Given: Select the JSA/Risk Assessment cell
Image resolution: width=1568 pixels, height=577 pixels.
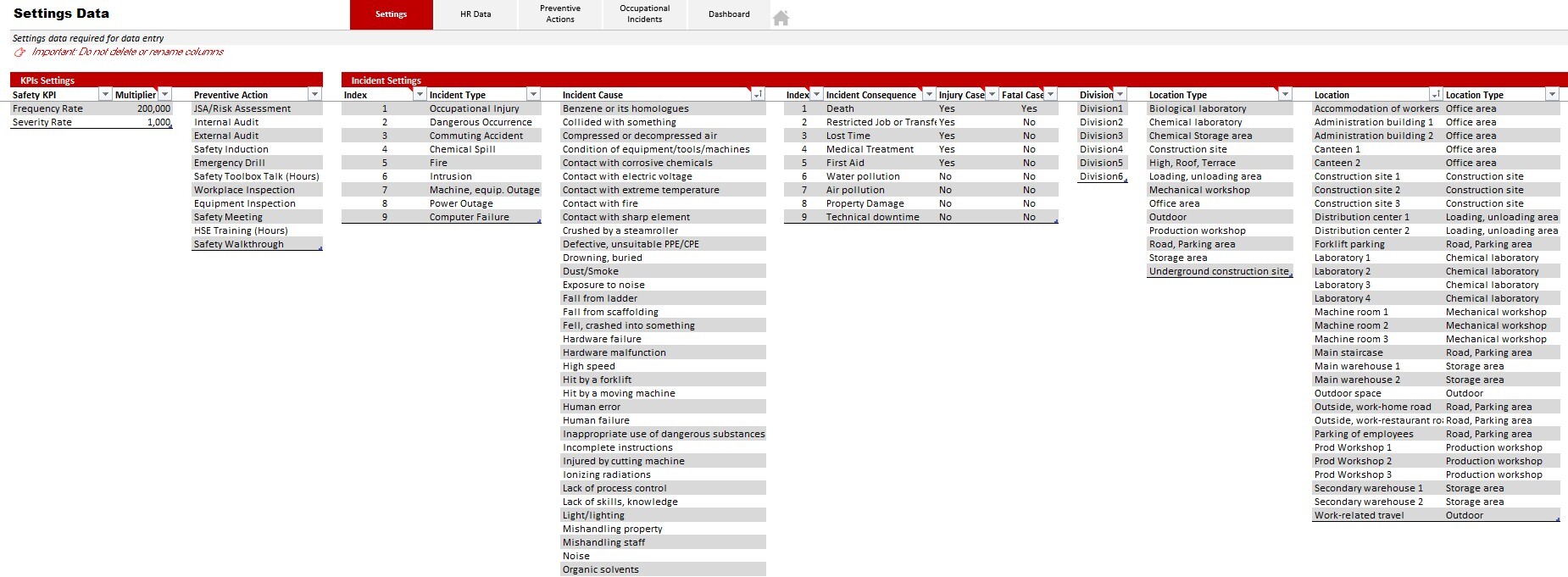Looking at the screenshot, I should (x=257, y=108).
